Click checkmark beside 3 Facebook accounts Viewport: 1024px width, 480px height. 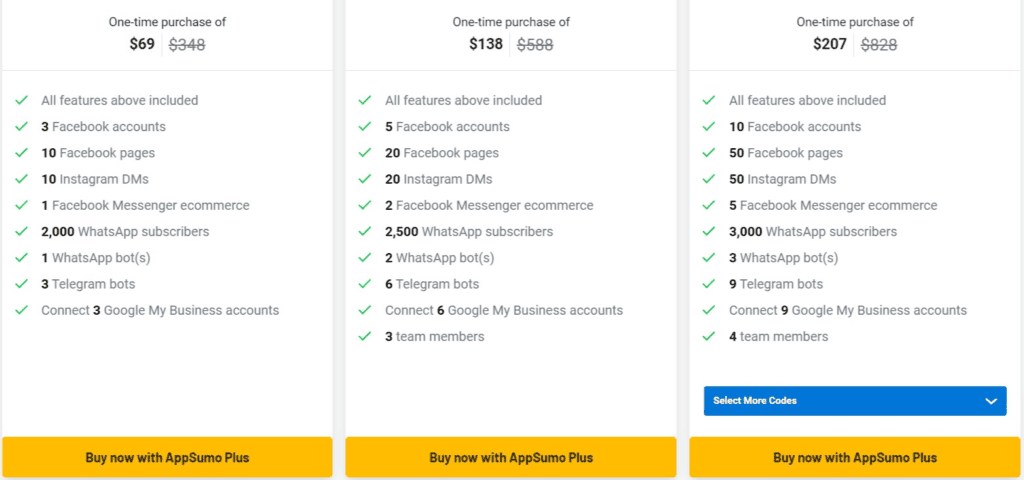point(21,127)
